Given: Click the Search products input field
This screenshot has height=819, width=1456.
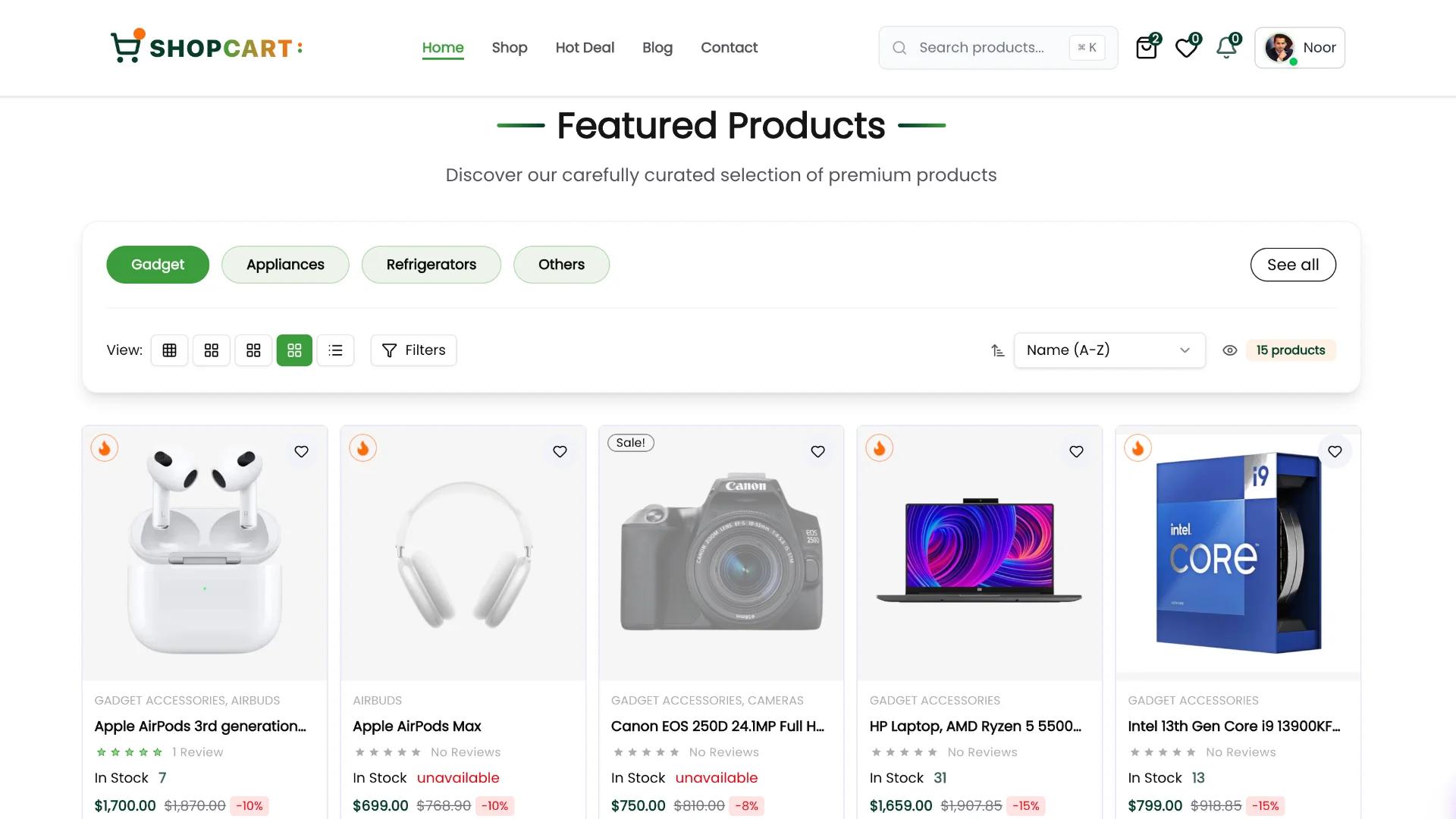Looking at the screenshot, I should (x=998, y=48).
